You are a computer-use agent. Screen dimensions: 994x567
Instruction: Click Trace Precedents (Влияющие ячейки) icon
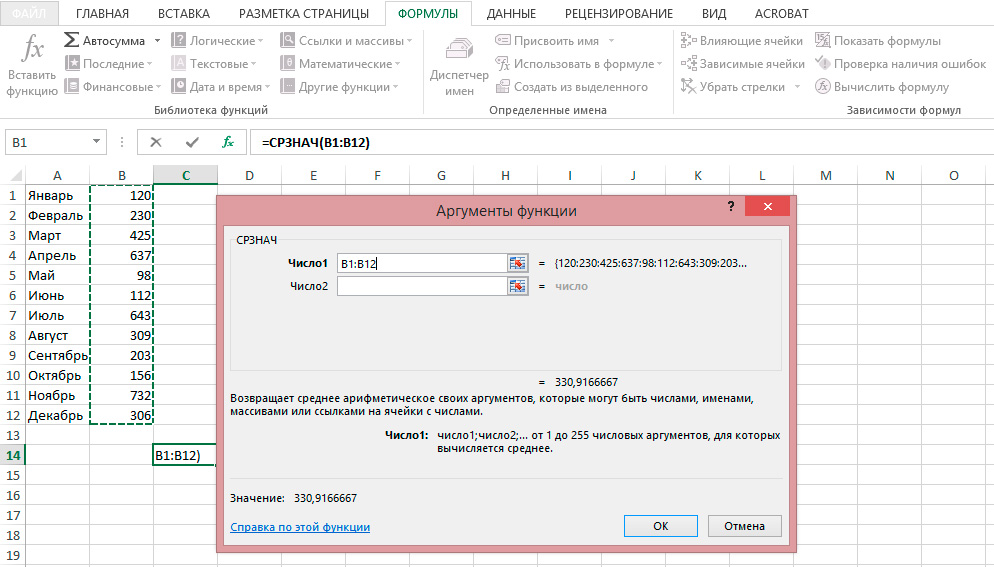tap(688, 41)
